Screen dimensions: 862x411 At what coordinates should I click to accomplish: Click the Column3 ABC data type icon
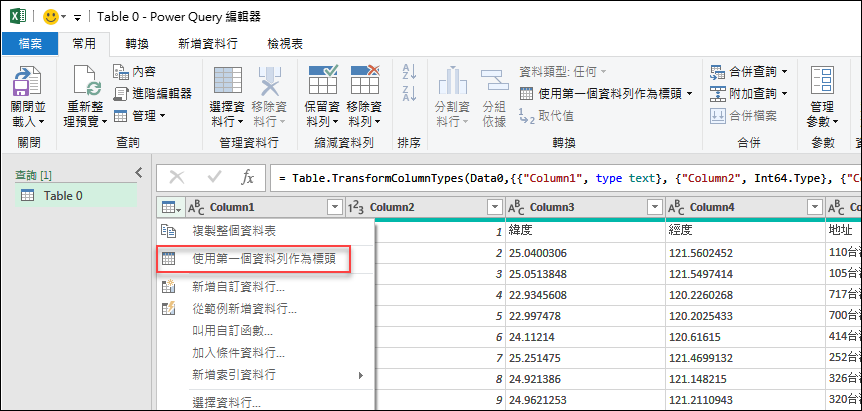517,207
